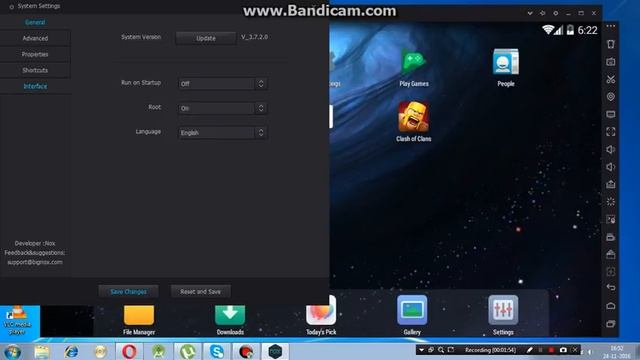Open the Android Settings app

coord(503,315)
